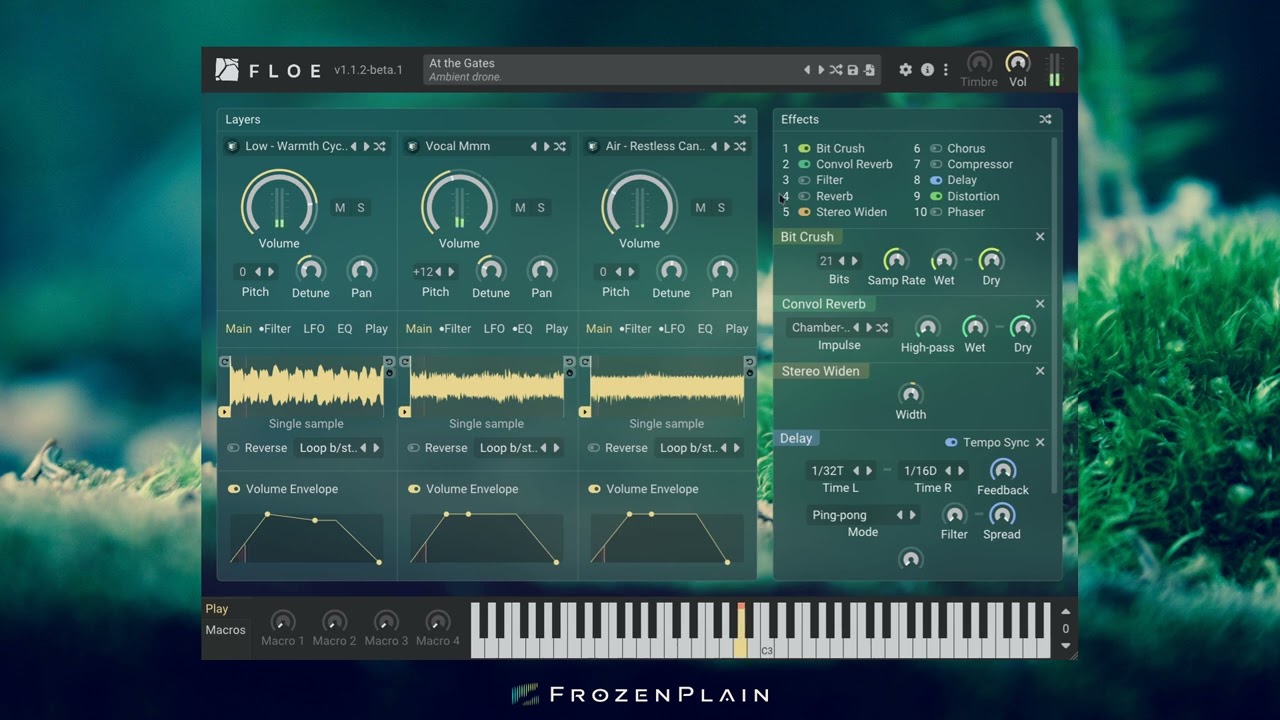Viewport: 1280px width, 720px height.
Task: Increase Vocal Mmm pitch with right arrow
Action: 451,272
